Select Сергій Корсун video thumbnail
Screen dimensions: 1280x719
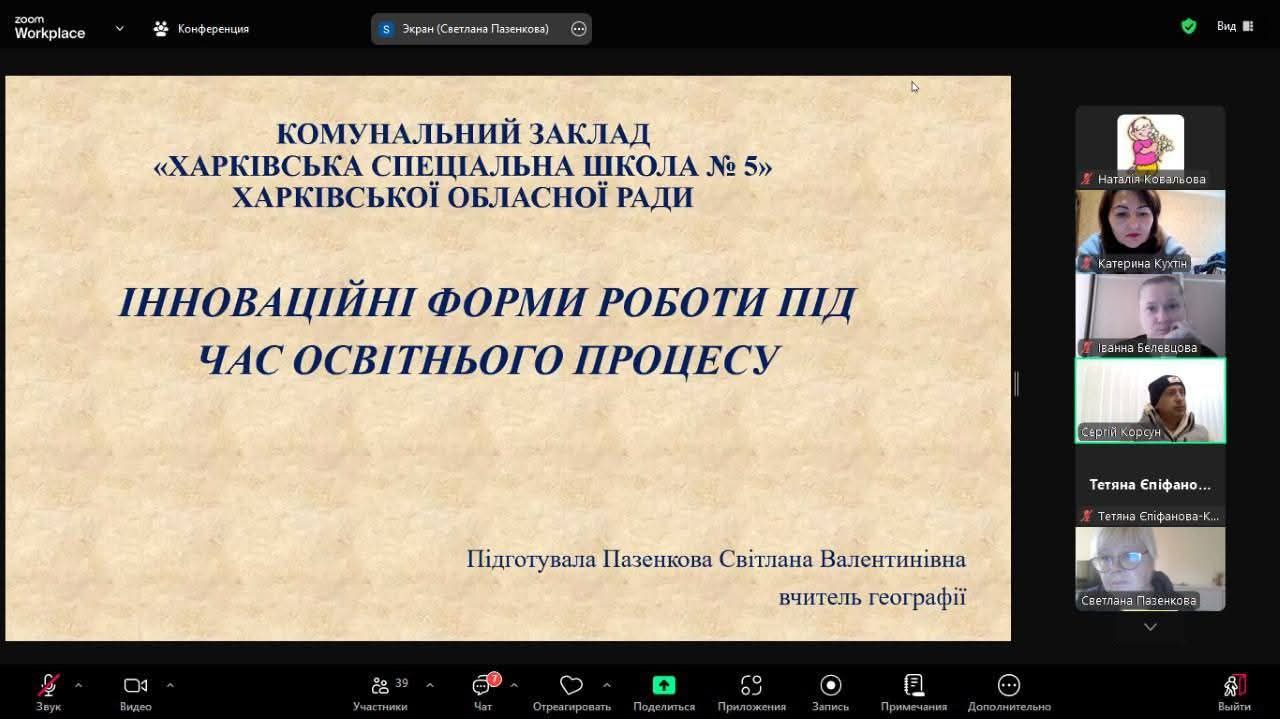pos(1150,400)
